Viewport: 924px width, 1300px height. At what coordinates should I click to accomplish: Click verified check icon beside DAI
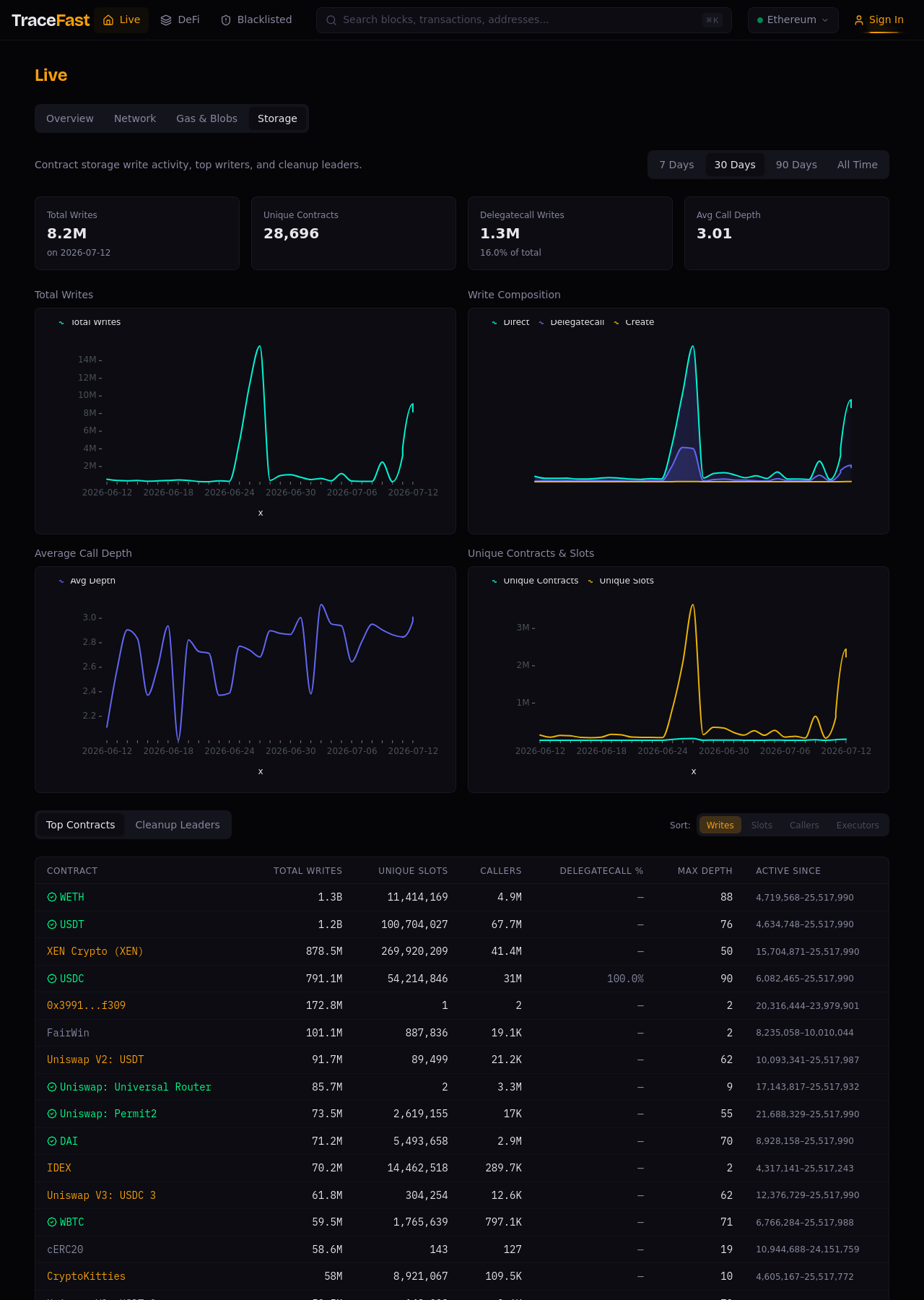52,1141
